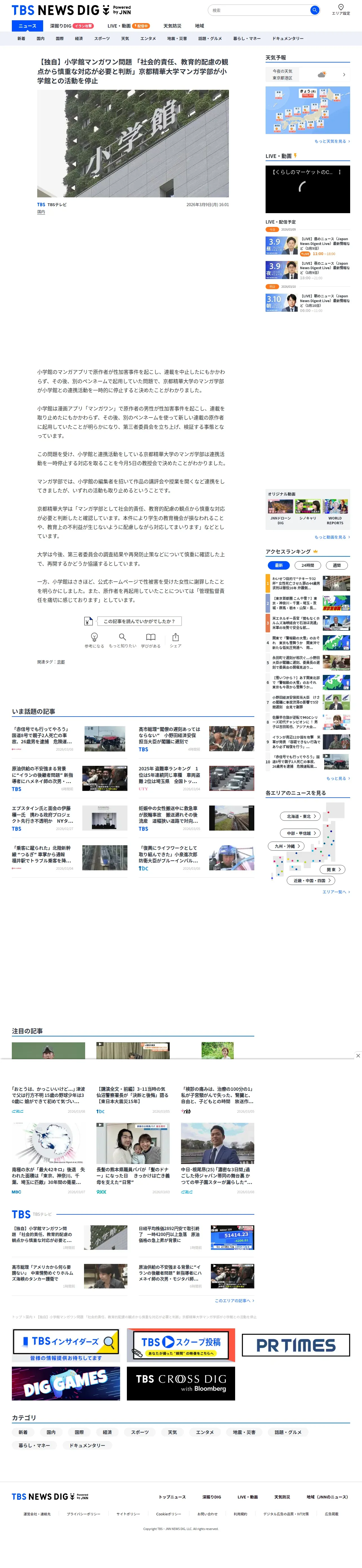Open the 2025年 盗難車ランキング article
This screenshot has width=362, height=1568.
[x=169, y=775]
